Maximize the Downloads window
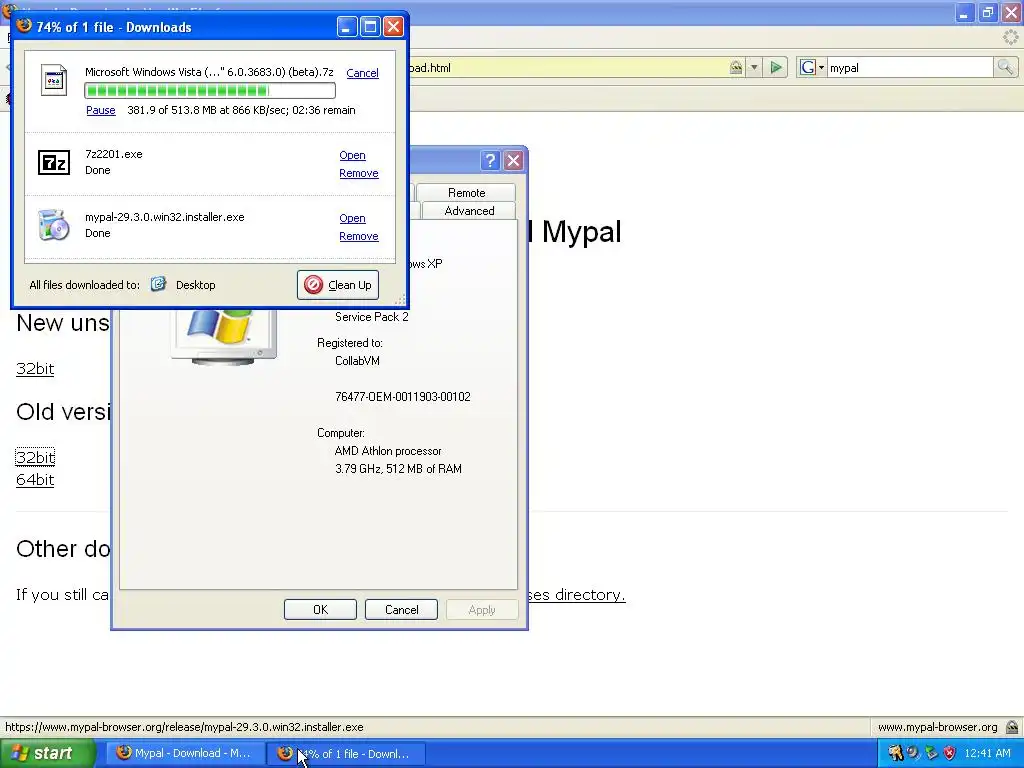Viewport: 1024px width, 768px height. tap(370, 27)
